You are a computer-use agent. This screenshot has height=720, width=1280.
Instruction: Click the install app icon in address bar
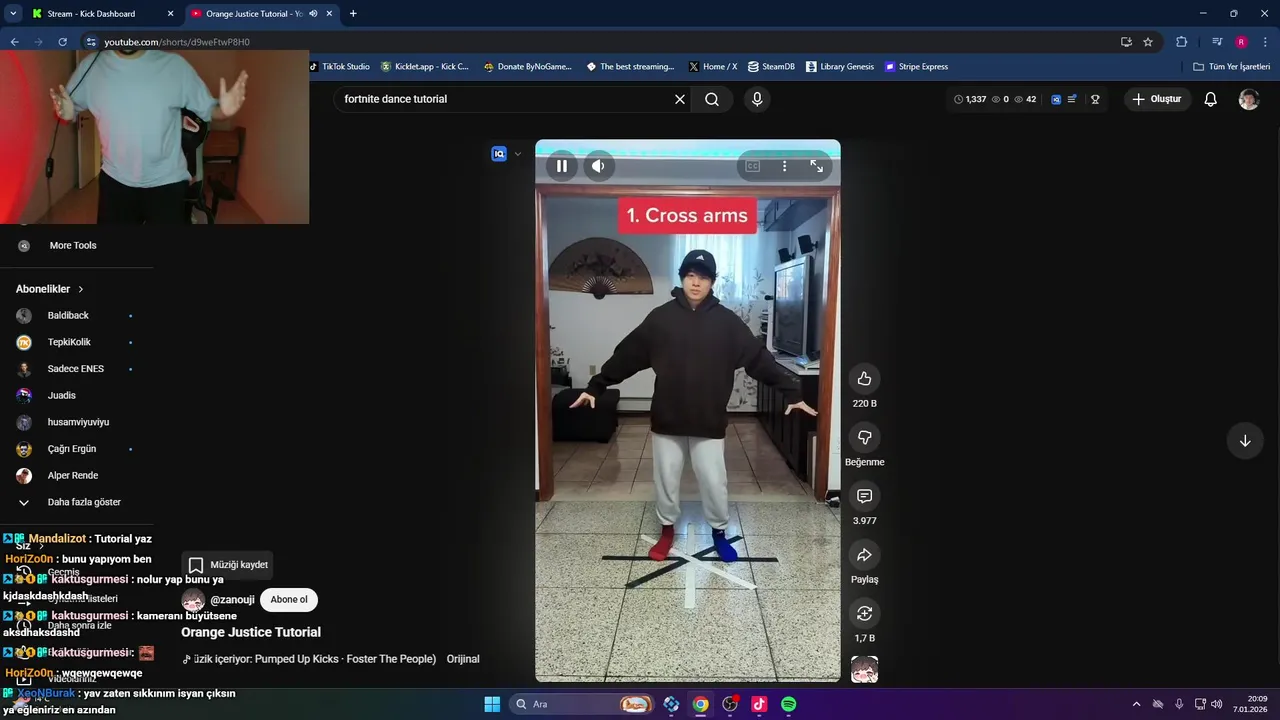[1126, 42]
